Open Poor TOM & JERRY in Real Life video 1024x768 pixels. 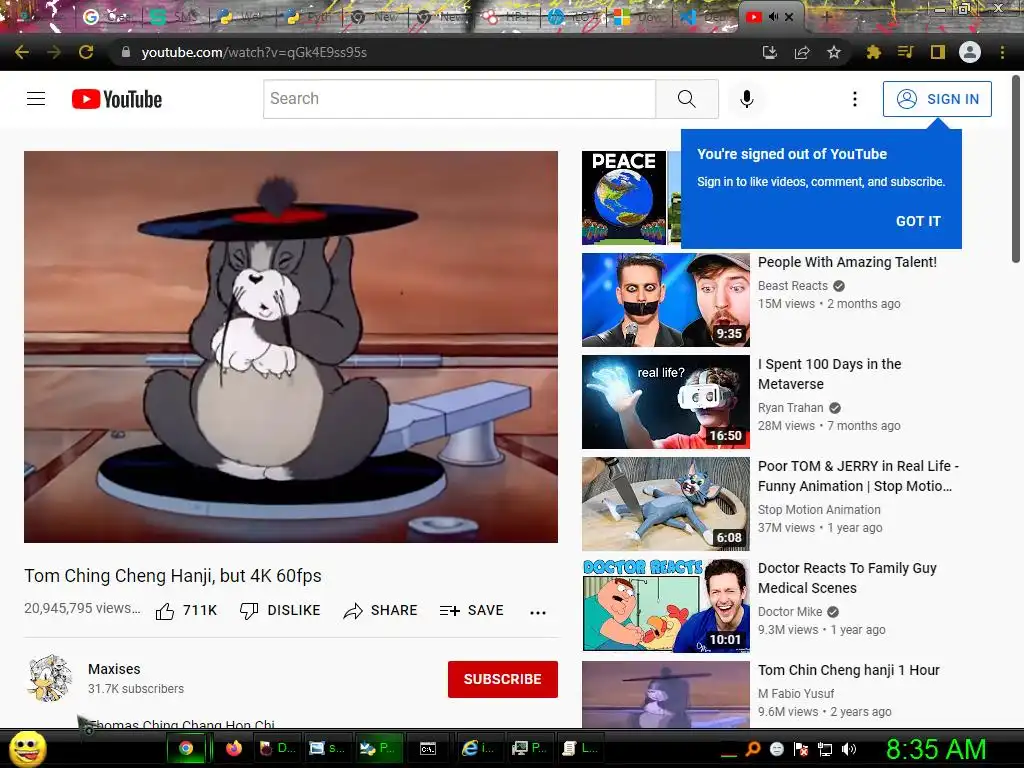click(x=858, y=476)
